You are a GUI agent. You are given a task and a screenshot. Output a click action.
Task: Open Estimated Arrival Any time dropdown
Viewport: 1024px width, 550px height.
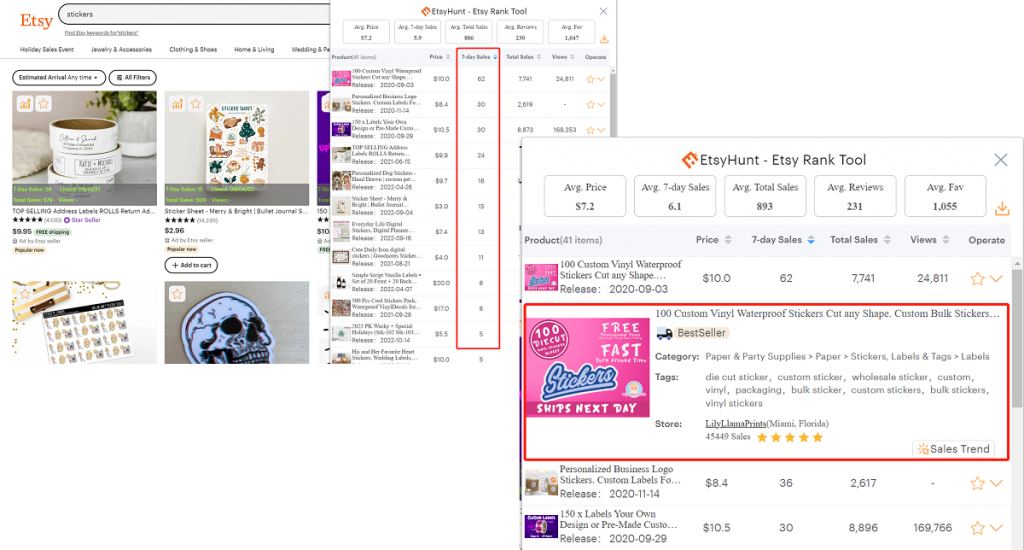(x=59, y=77)
